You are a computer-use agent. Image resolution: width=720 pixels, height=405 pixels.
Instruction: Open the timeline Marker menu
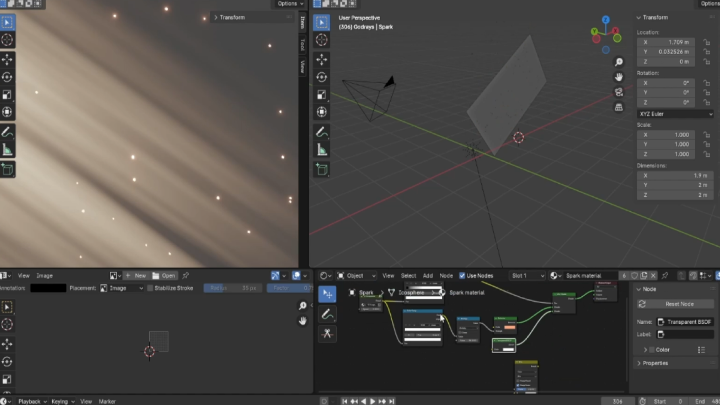tap(107, 401)
